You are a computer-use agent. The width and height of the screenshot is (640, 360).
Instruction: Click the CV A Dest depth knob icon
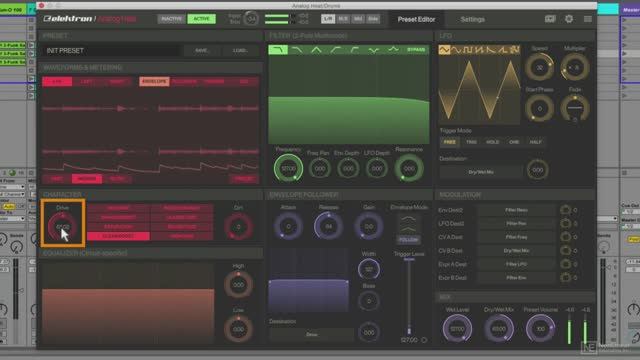click(x=565, y=237)
